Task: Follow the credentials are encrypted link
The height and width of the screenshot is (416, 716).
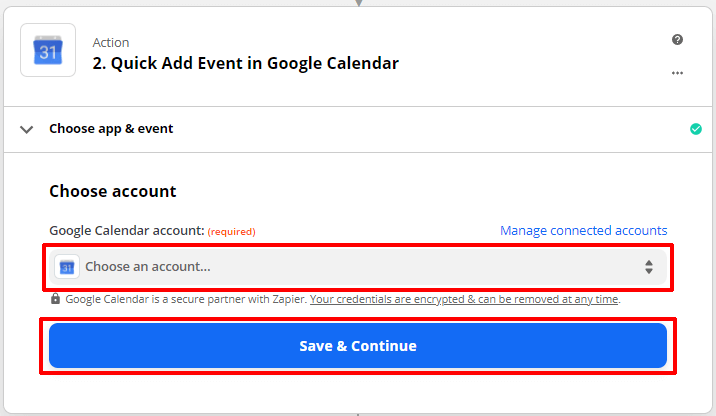Action: coord(465,299)
